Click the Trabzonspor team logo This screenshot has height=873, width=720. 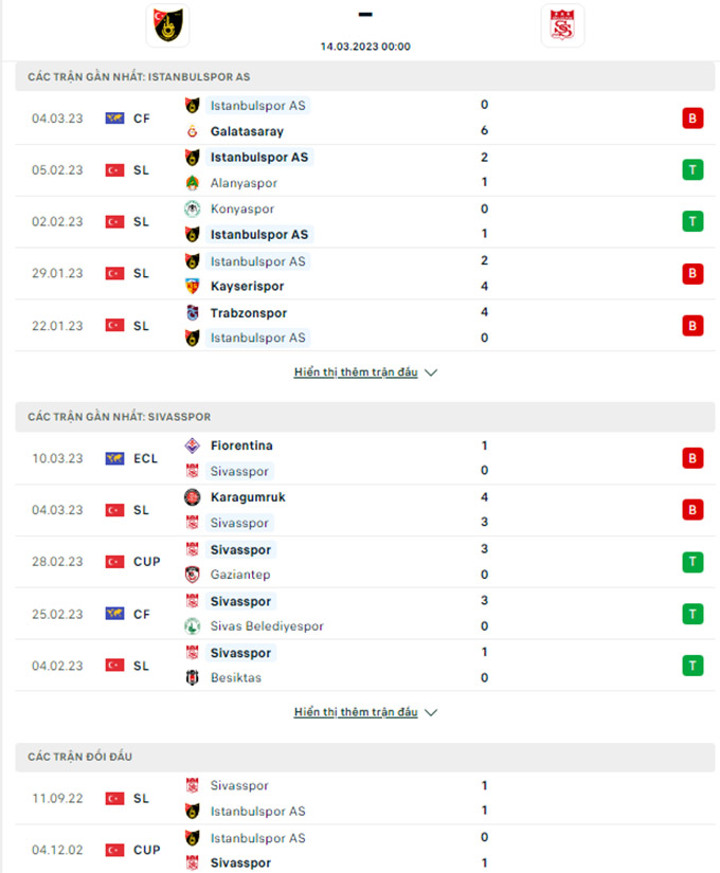pyautogui.click(x=192, y=313)
